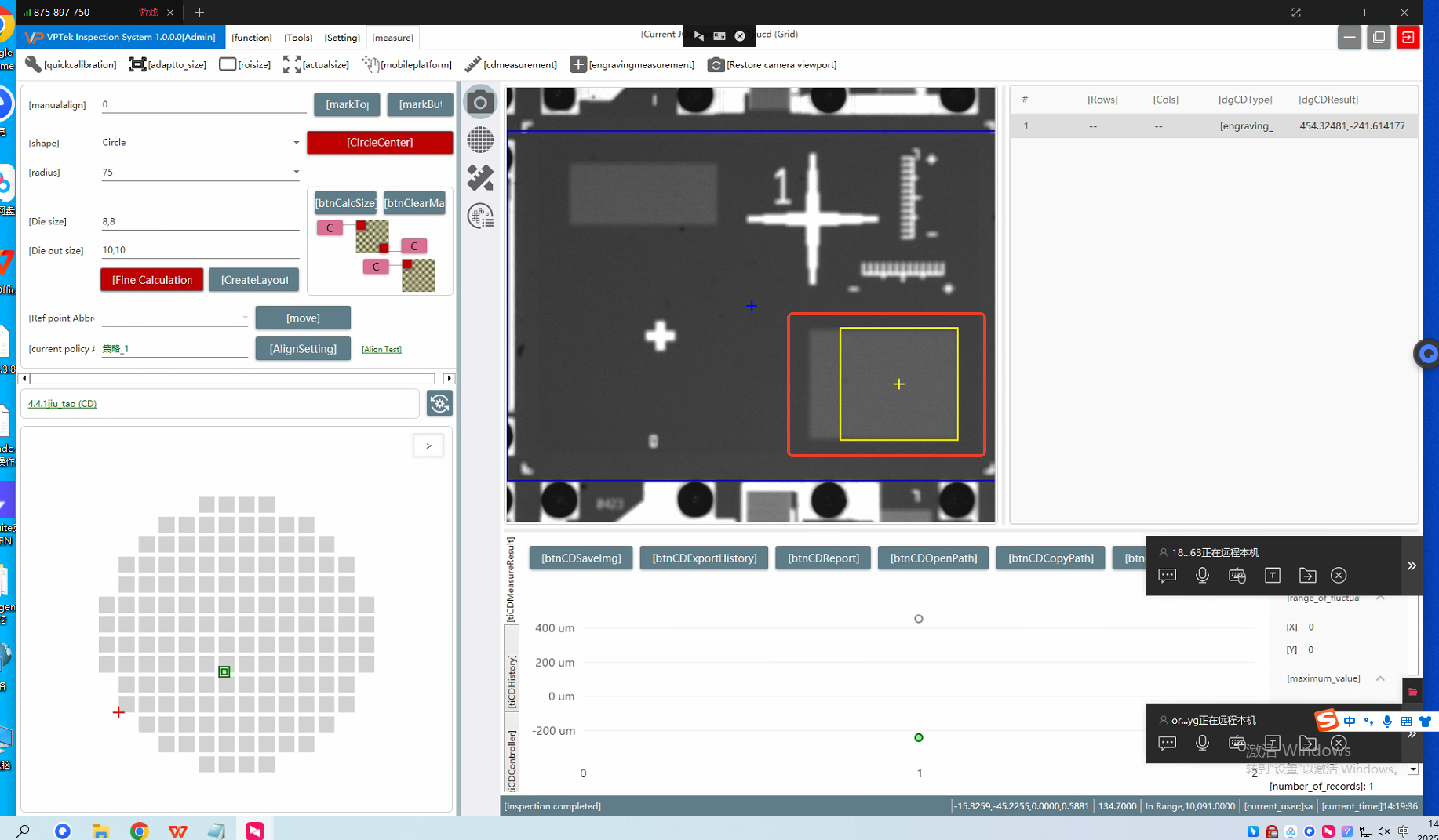Image resolution: width=1439 pixels, height=840 pixels.
Task: Open the Ref point Abbr dropdown
Action: pos(245,318)
